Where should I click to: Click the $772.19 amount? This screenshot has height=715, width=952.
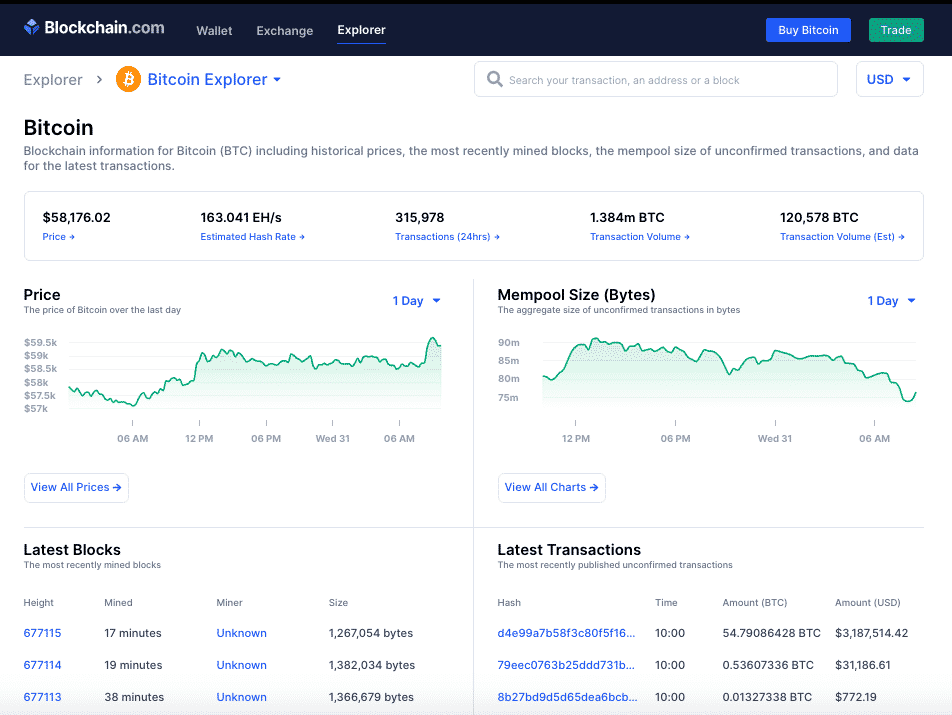855,697
